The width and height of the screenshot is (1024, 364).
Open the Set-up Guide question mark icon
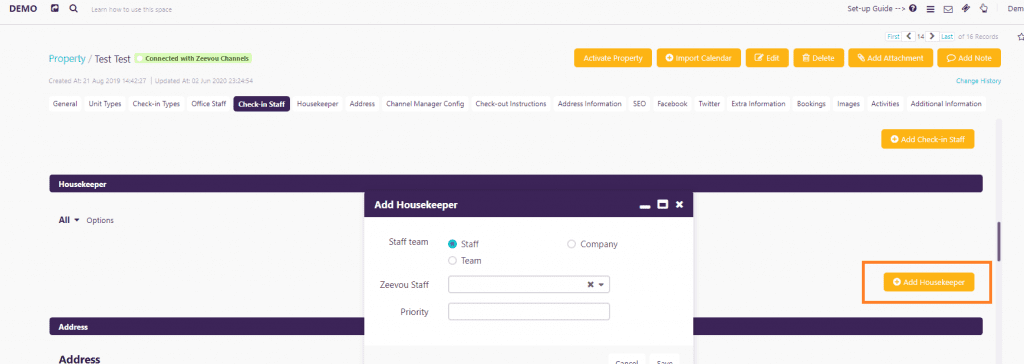[x=912, y=9]
